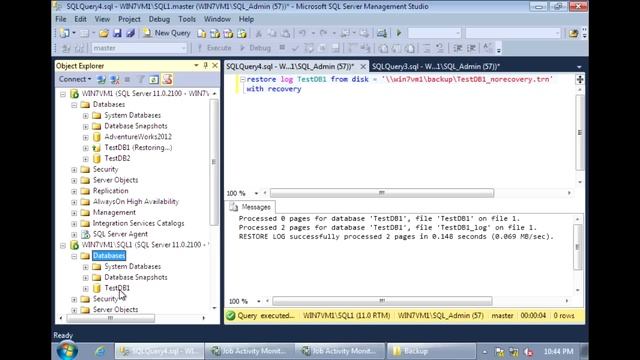Viewport: 640px width, 360px height.
Task: Click the New Project toolbar icon
Action: (x=64, y=33)
